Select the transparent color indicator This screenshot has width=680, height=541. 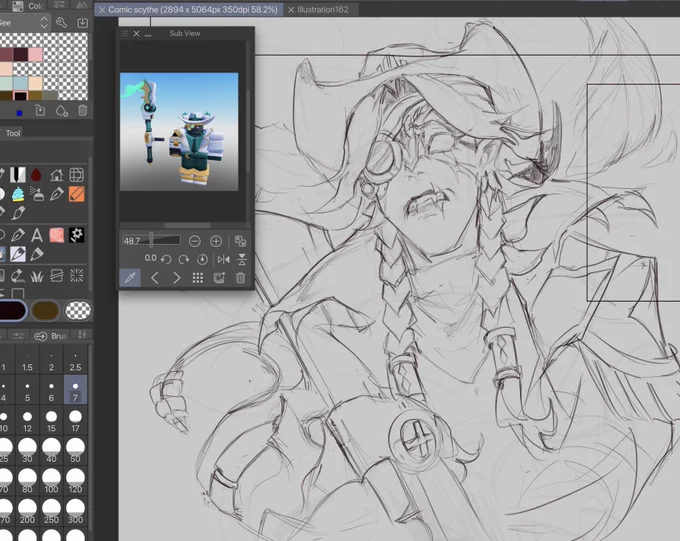click(78, 311)
